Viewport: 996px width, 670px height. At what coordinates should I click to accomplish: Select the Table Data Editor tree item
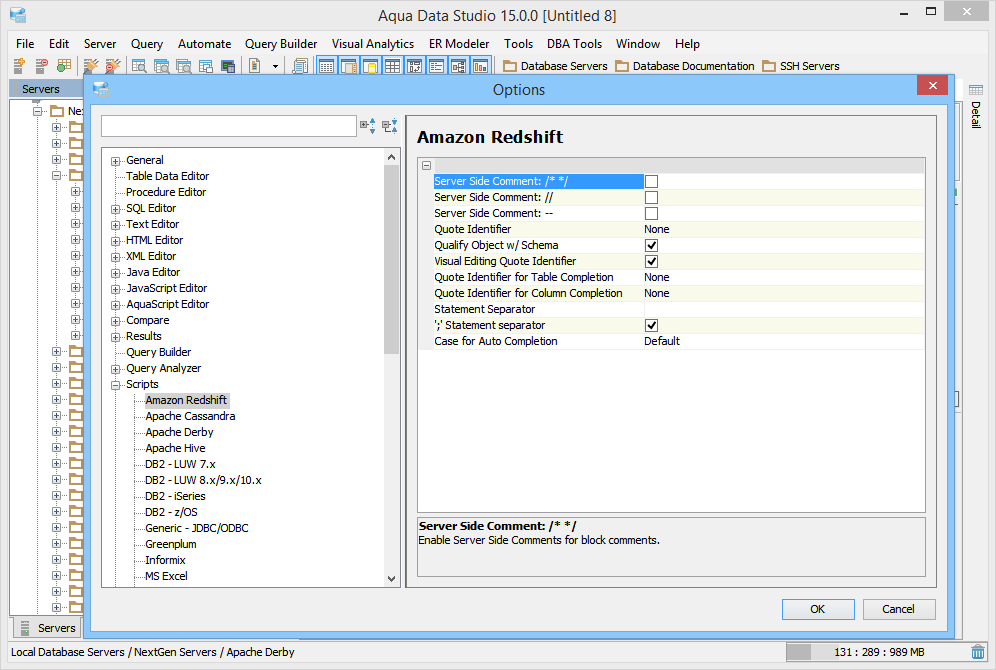pos(167,176)
